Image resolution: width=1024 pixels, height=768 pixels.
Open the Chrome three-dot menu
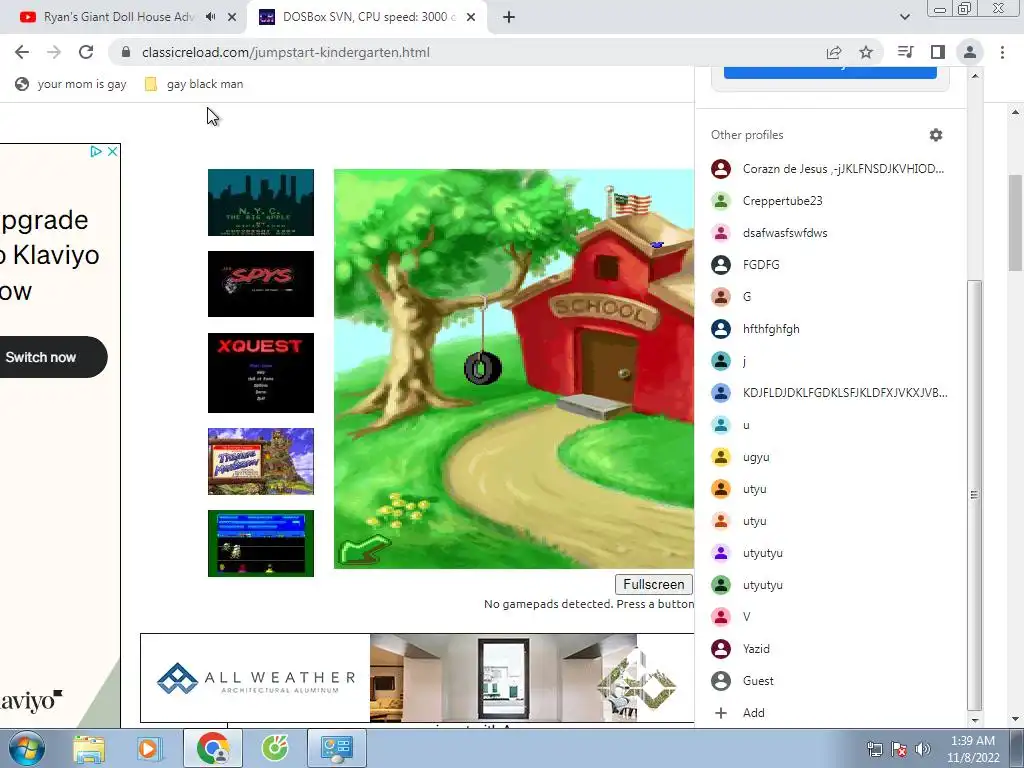(x=1002, y=52)
